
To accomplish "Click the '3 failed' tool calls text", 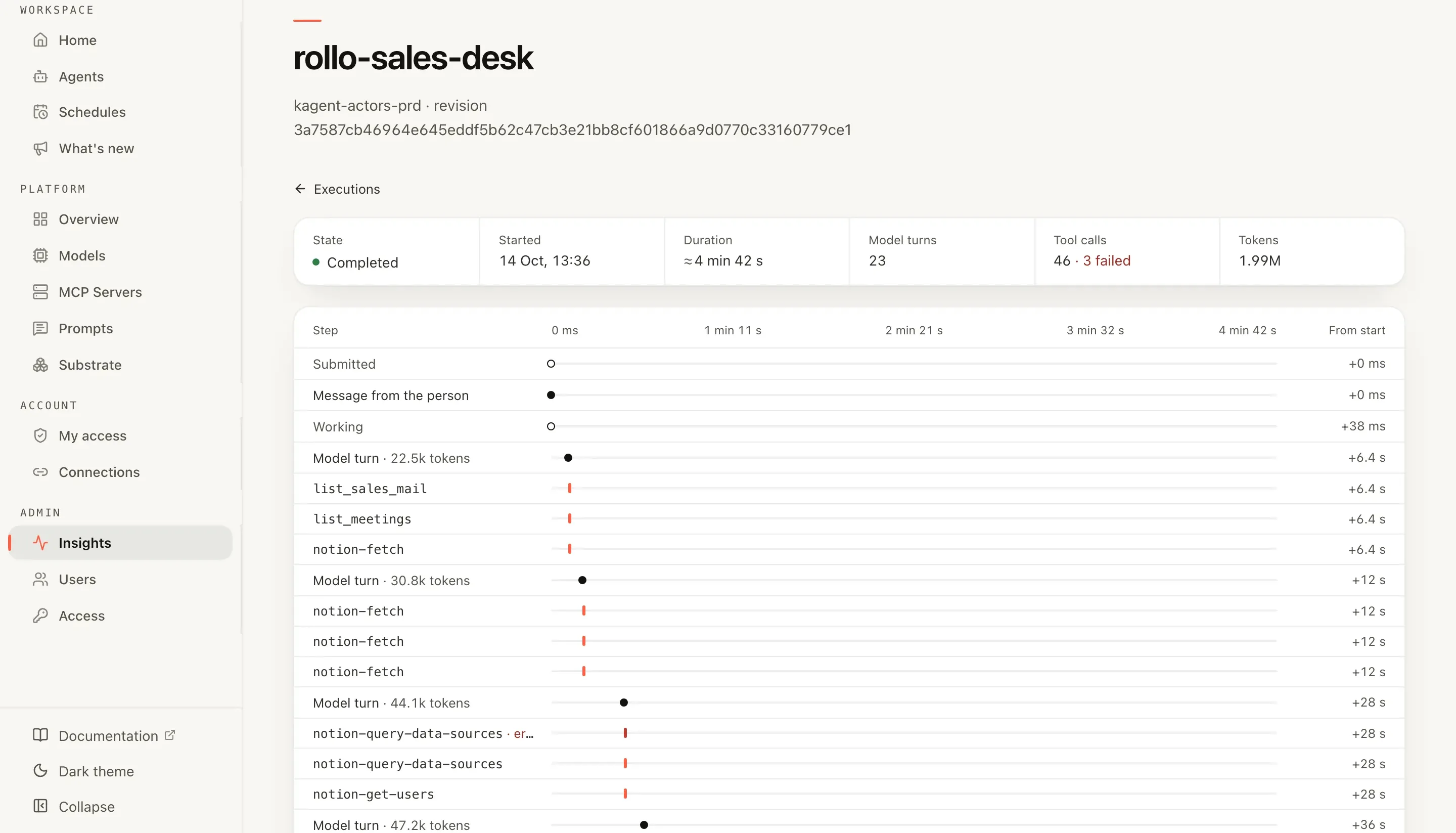I will point(1107,261).
